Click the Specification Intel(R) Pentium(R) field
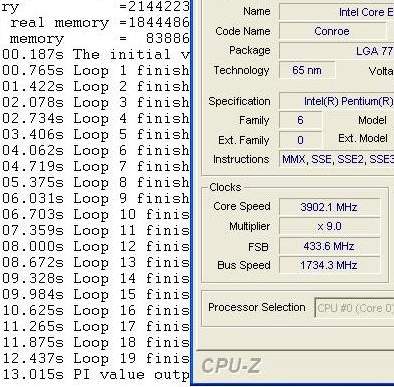The height and width of the screenshot is (387, 394). 337,101
